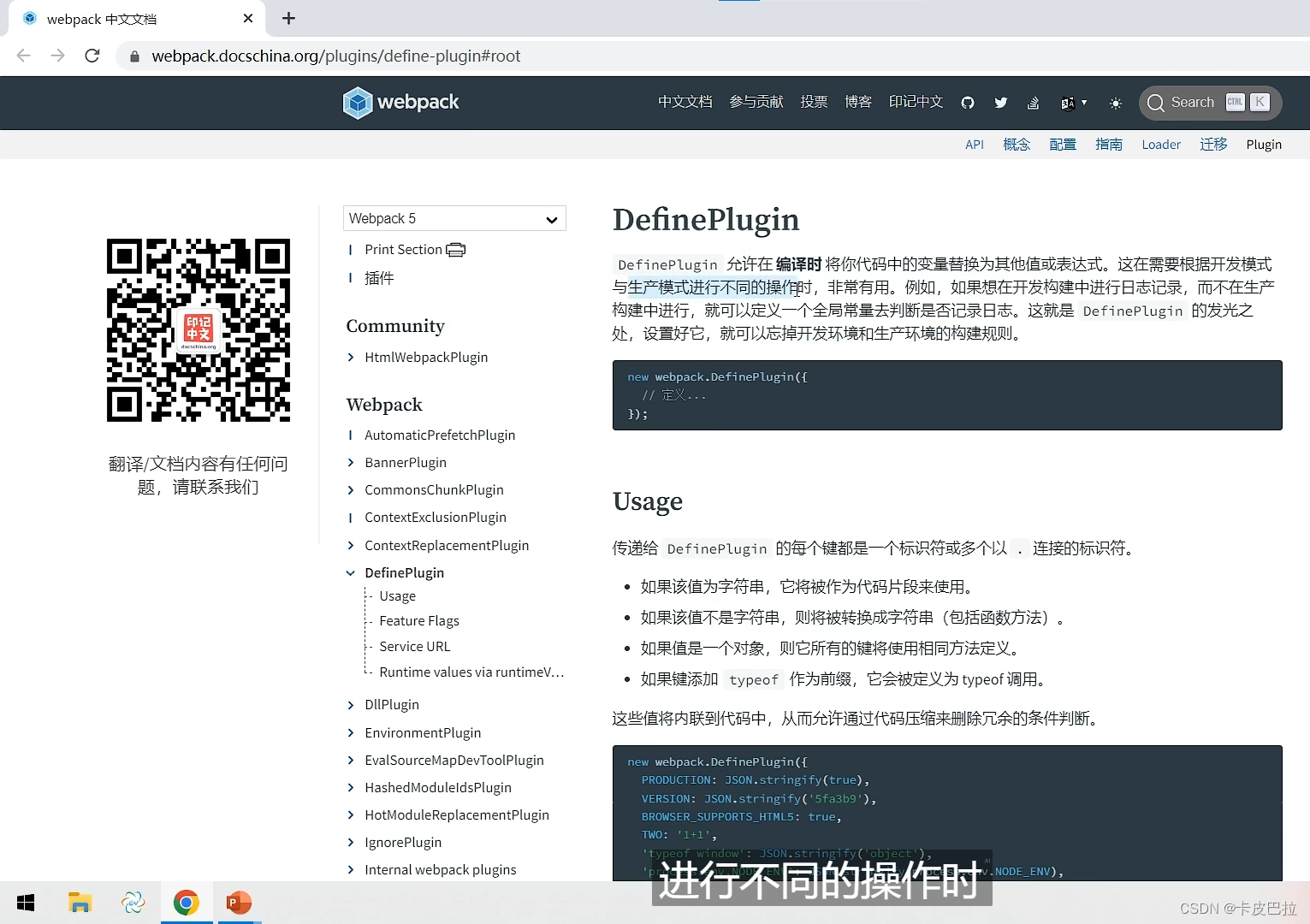Image resolution: width=1310 pixels, height=924 pixels.
Task: Go forward using browser forward arrow
Action: [x=57, y=56]
